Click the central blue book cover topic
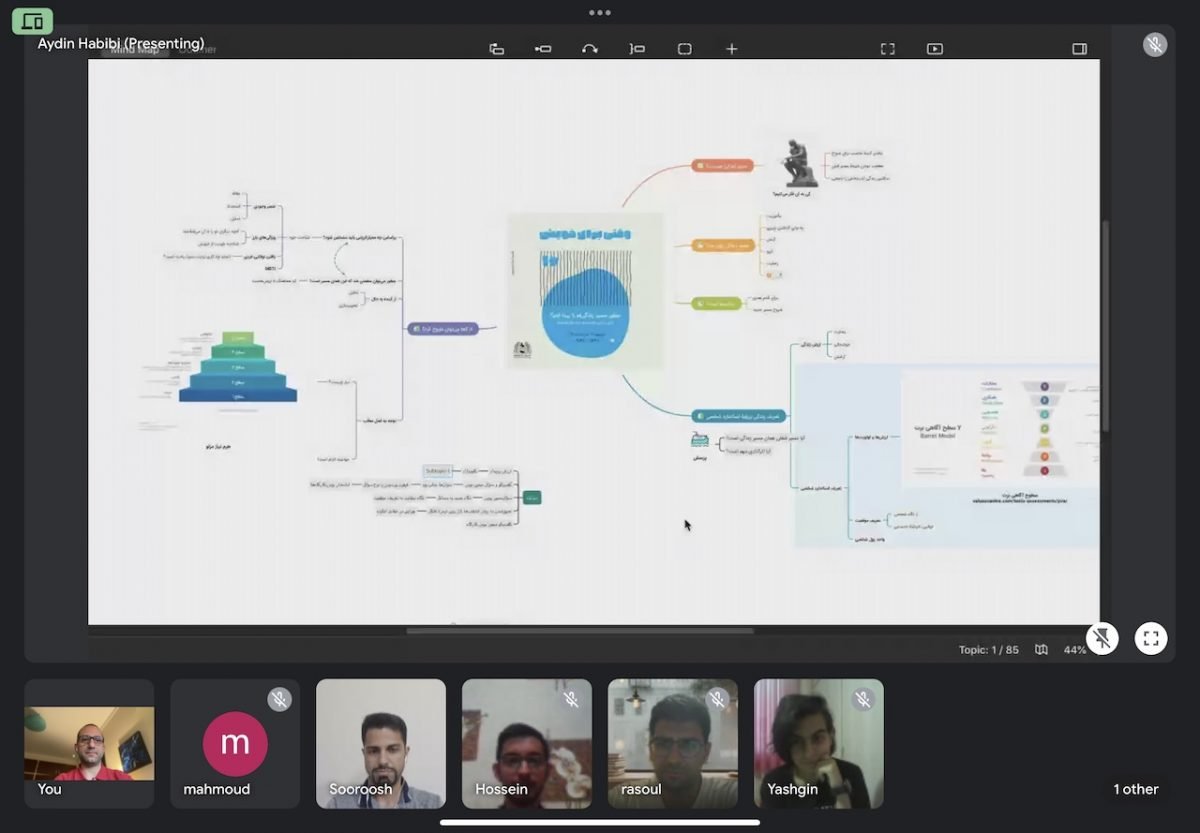The width and height of the screenshot is (1200, 833). [584, 291]
